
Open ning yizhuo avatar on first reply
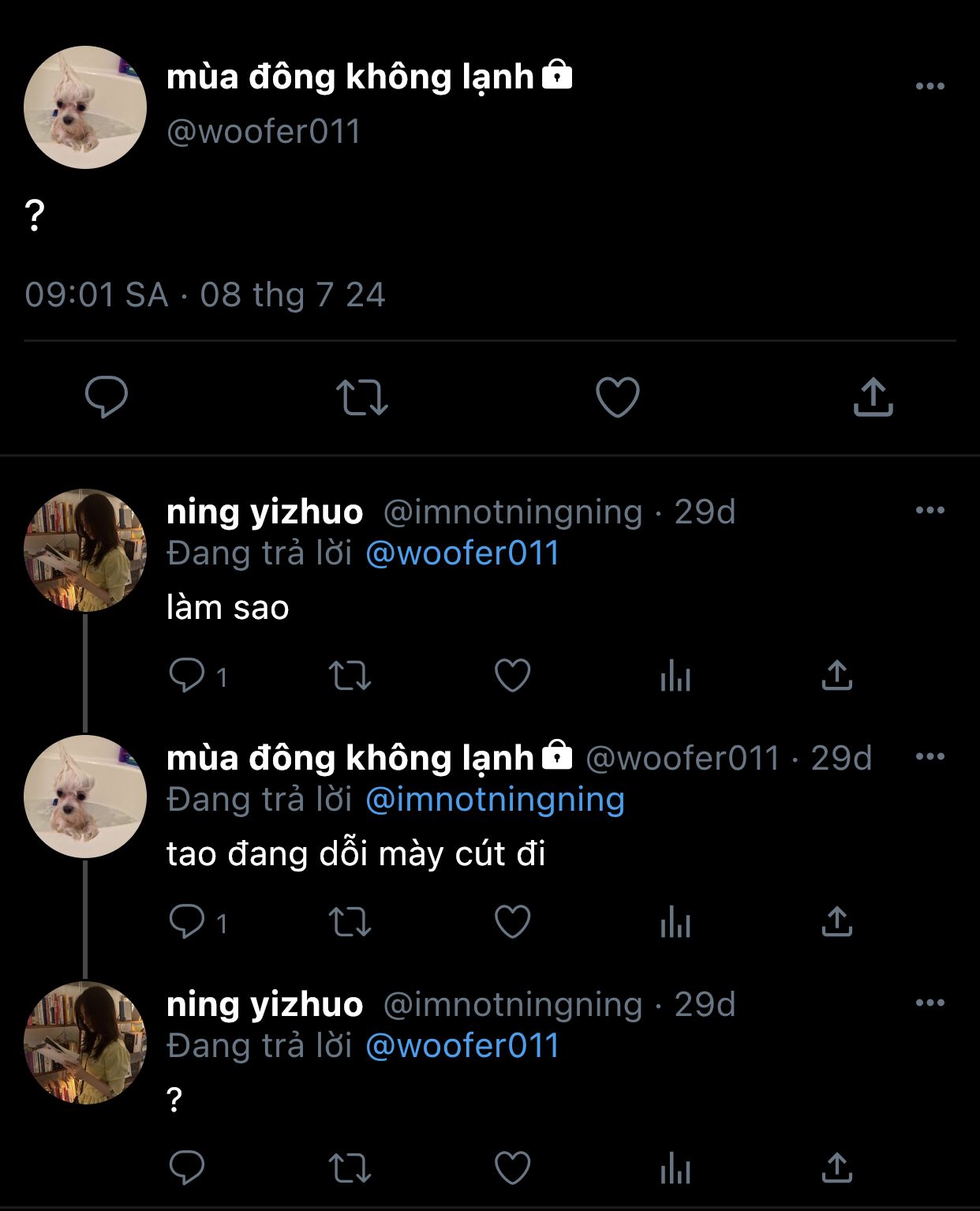(85, 550)
